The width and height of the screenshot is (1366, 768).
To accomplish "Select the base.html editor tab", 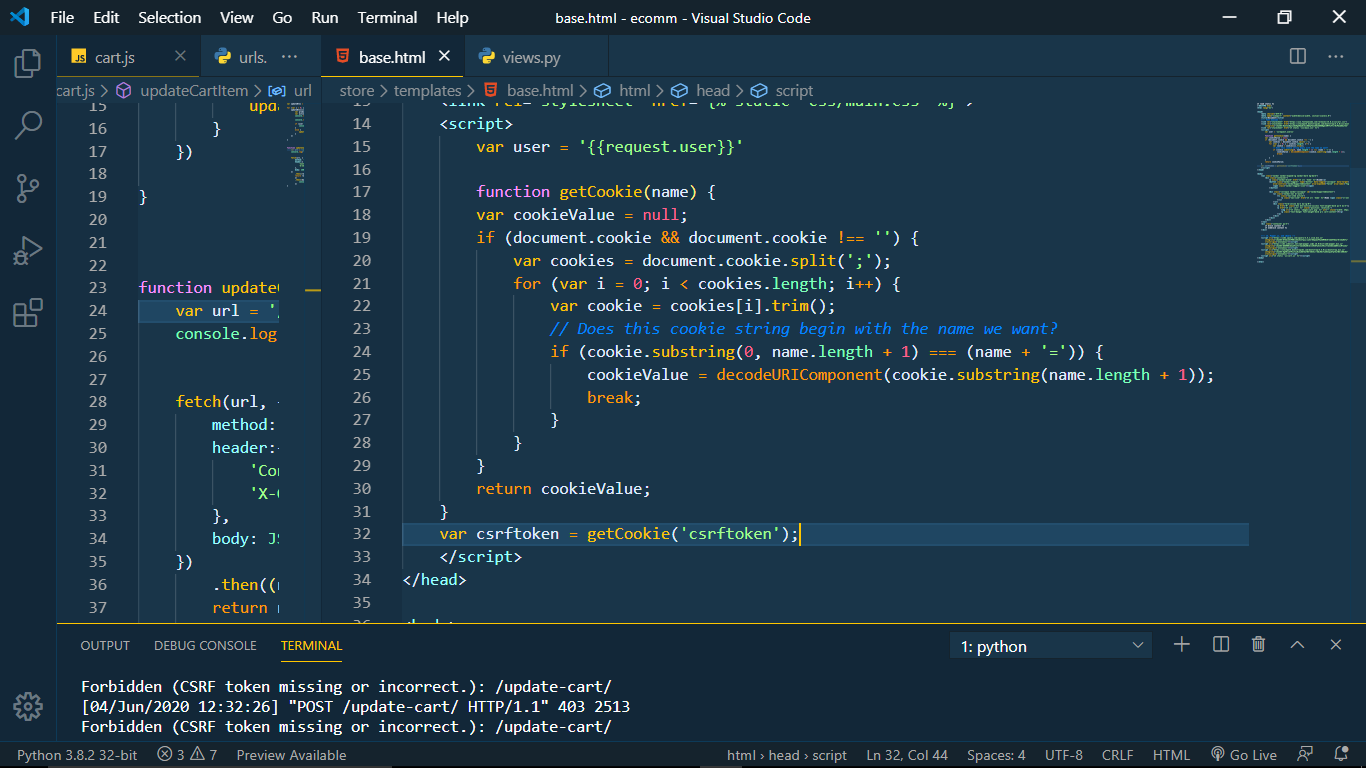I will pos(393,57).
